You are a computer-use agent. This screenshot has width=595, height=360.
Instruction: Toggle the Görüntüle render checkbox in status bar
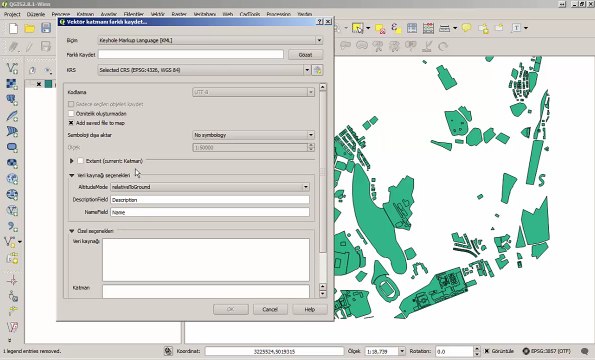coord(487,351)
